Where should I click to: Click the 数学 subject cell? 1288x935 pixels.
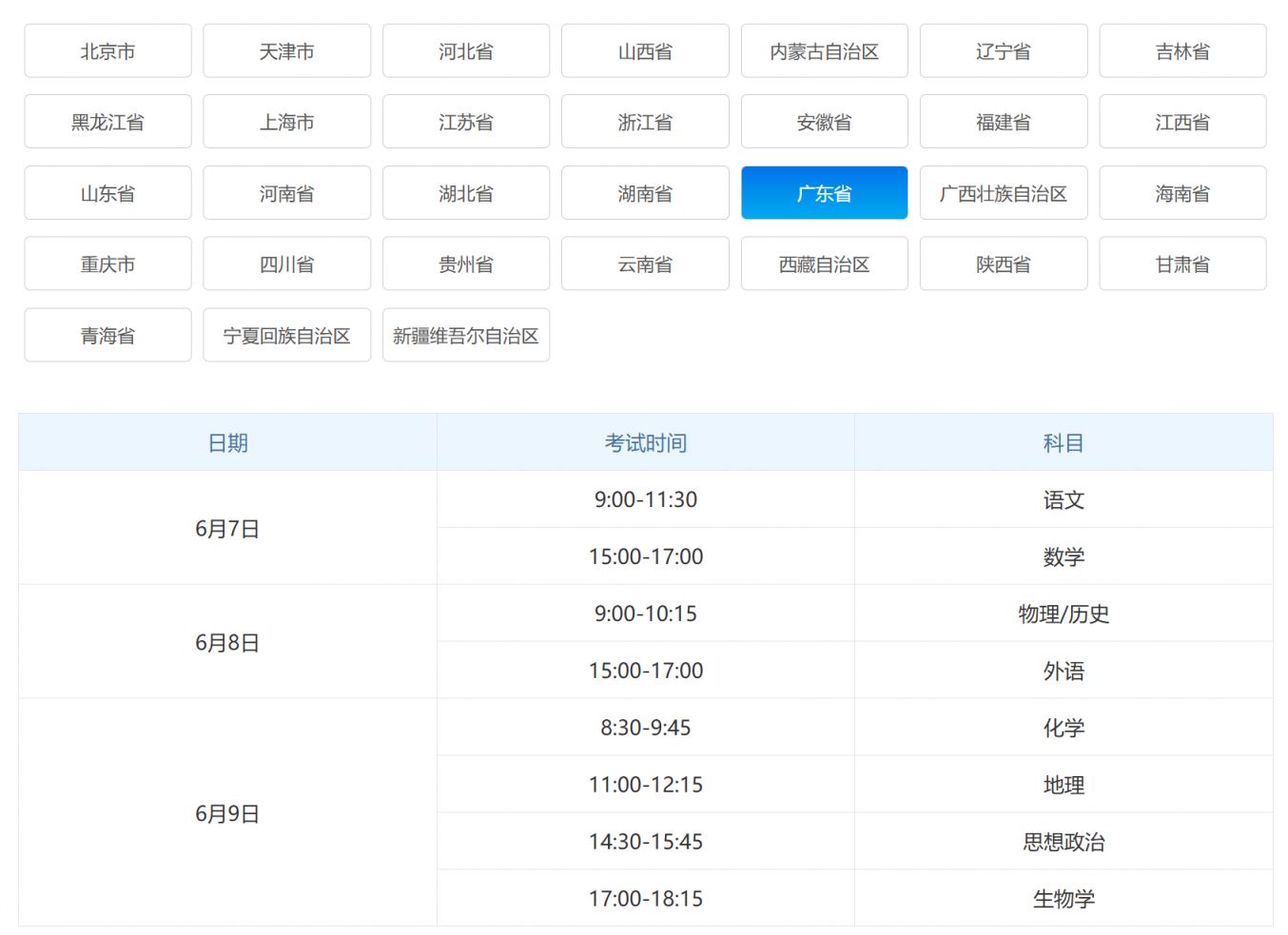pyautogui.click(x=1064, y=556)
